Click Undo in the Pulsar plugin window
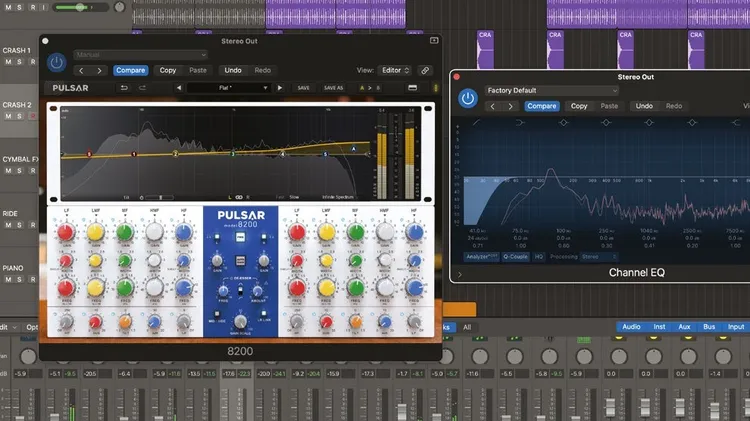Screen dimensions: 750x421 tap(233, 70)
